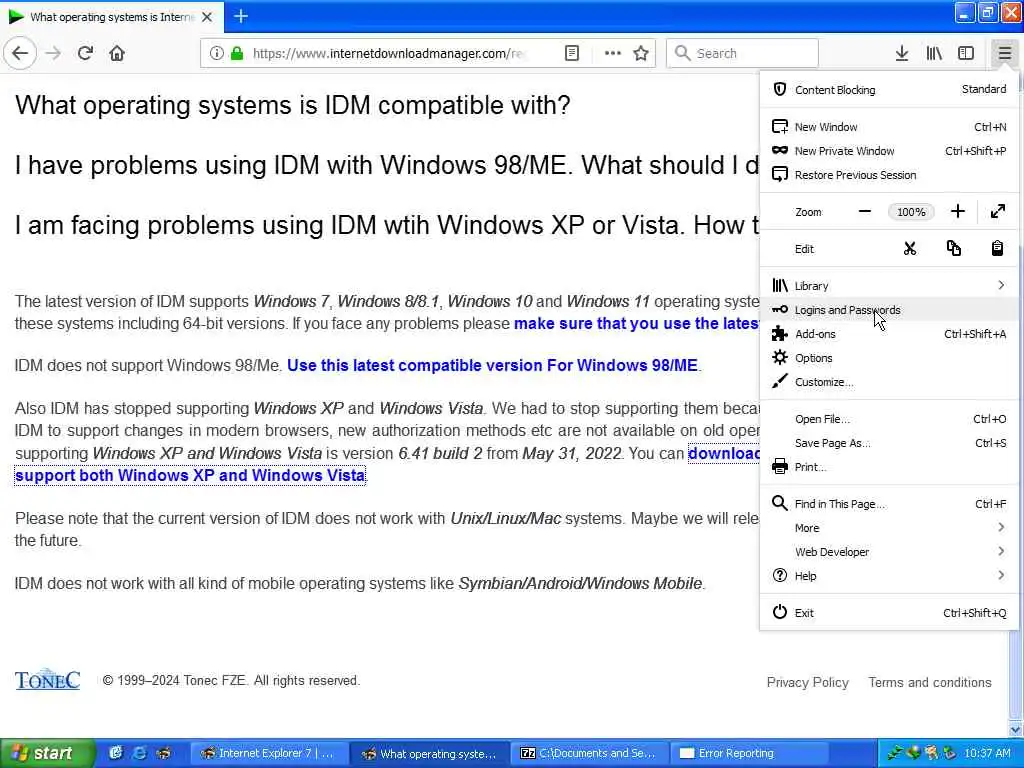Reload the current page

click(x=85, y=53)
